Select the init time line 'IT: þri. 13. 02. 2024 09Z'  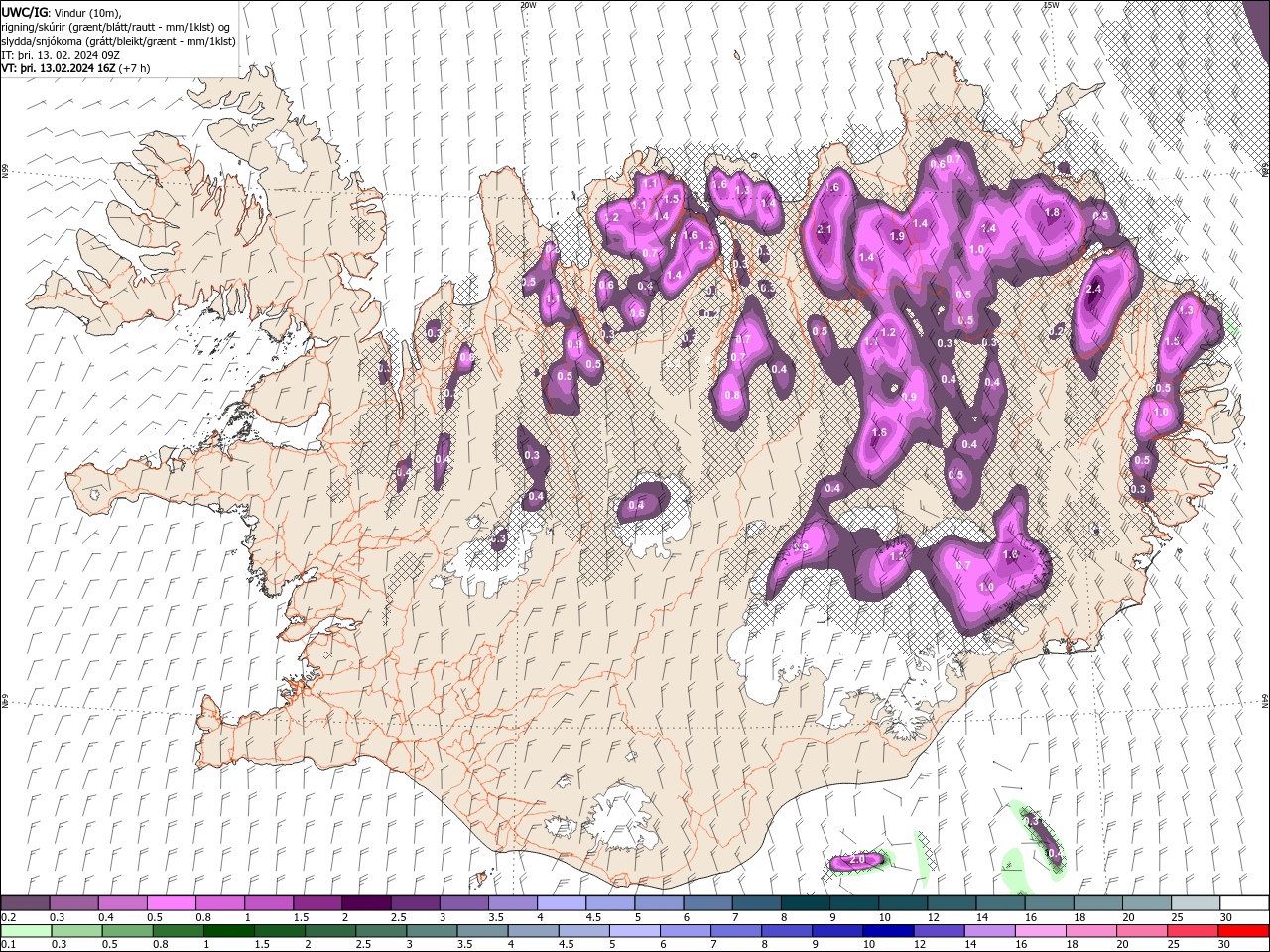(x=61, y=55)
